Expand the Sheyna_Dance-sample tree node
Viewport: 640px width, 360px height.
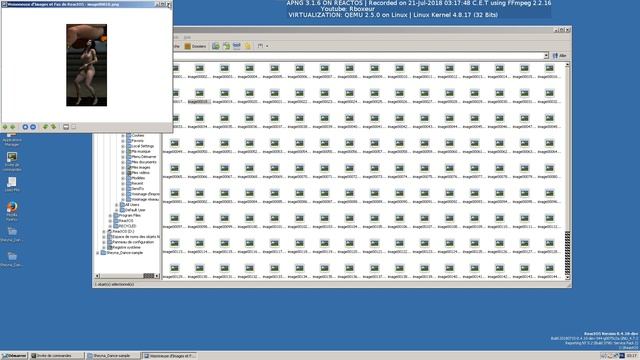97,253
